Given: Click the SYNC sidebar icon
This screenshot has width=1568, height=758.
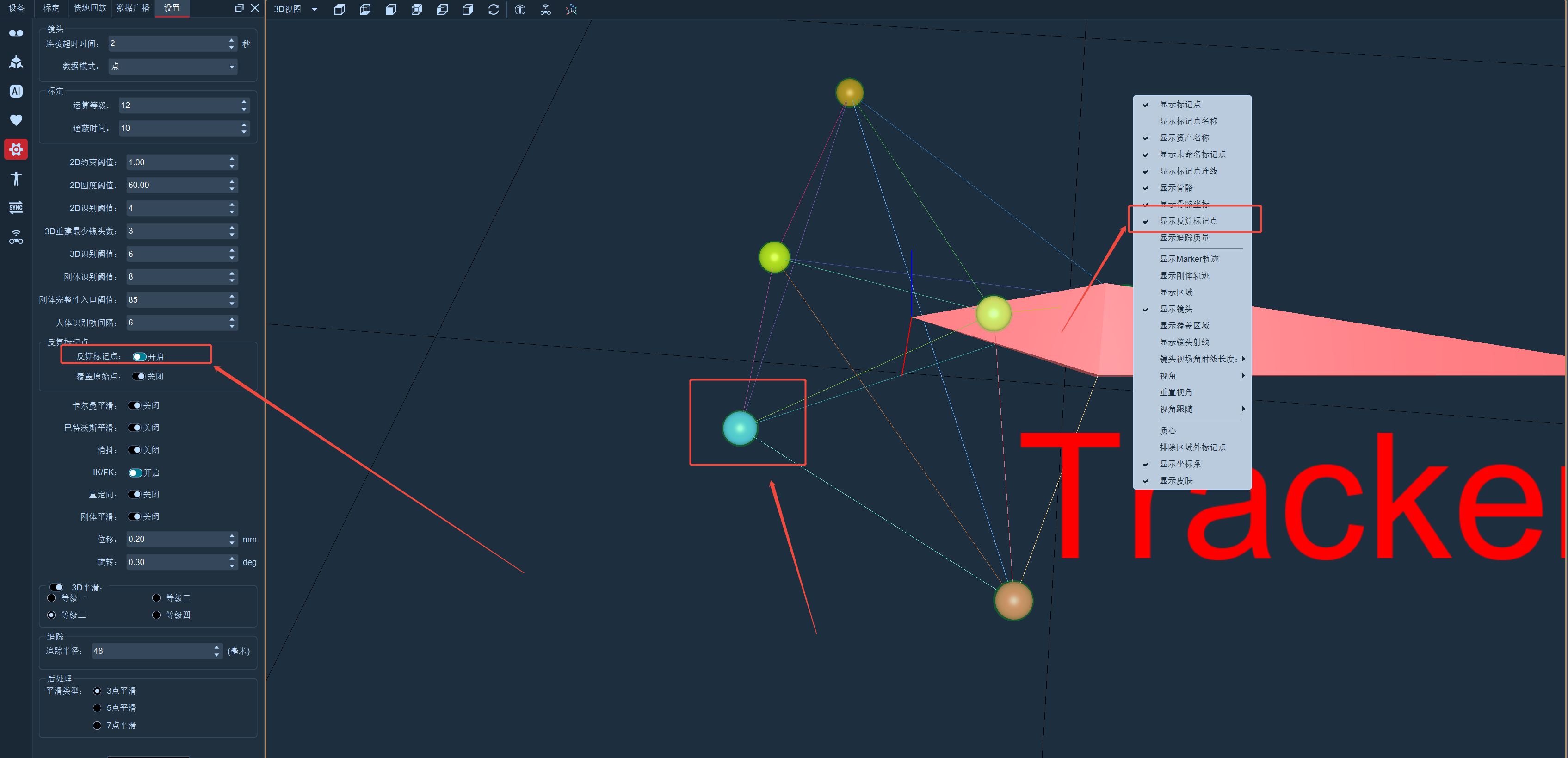Looking at the screenshot, I should click(16, 207).
